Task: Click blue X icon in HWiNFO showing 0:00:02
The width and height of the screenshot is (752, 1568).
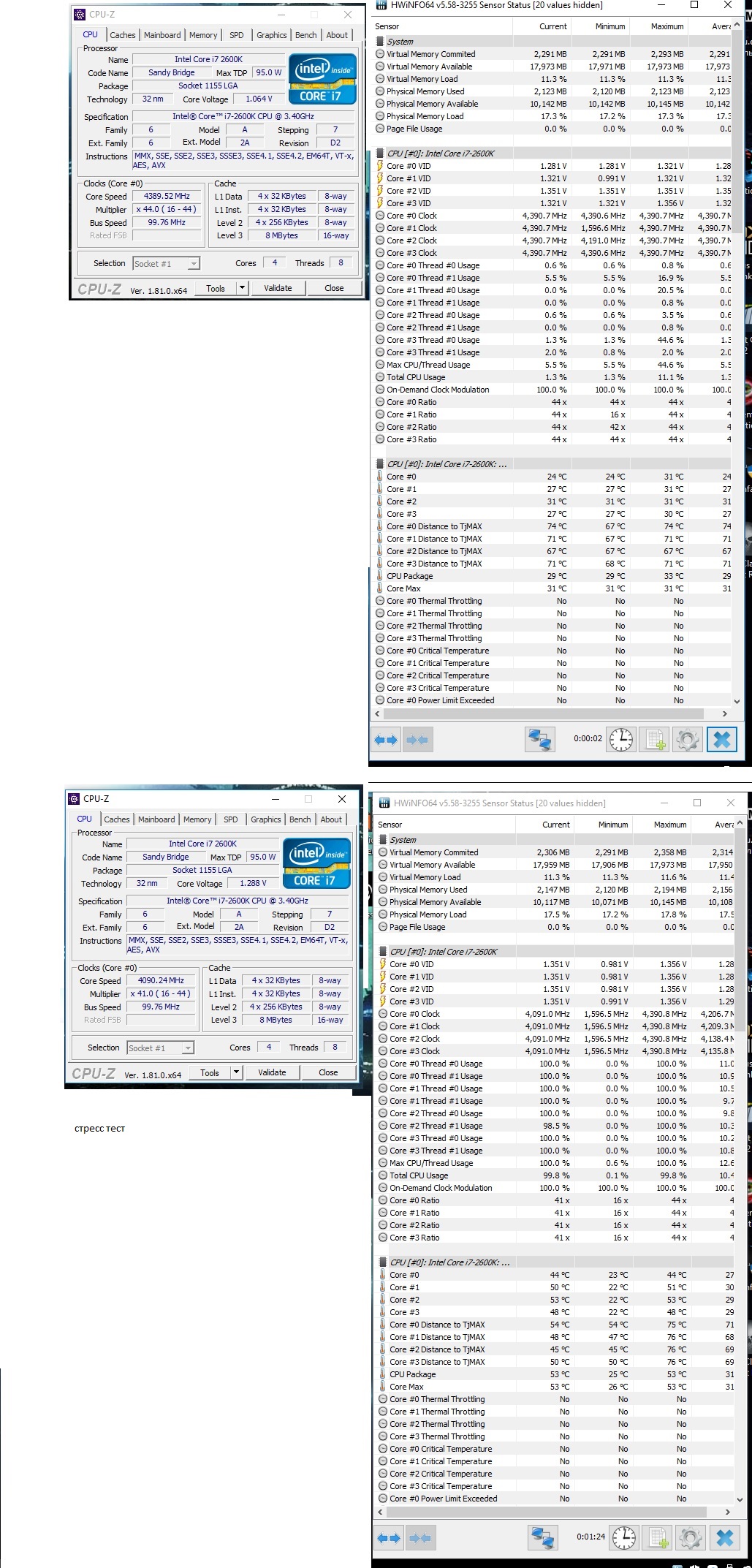Action: (x=721, y=740)
